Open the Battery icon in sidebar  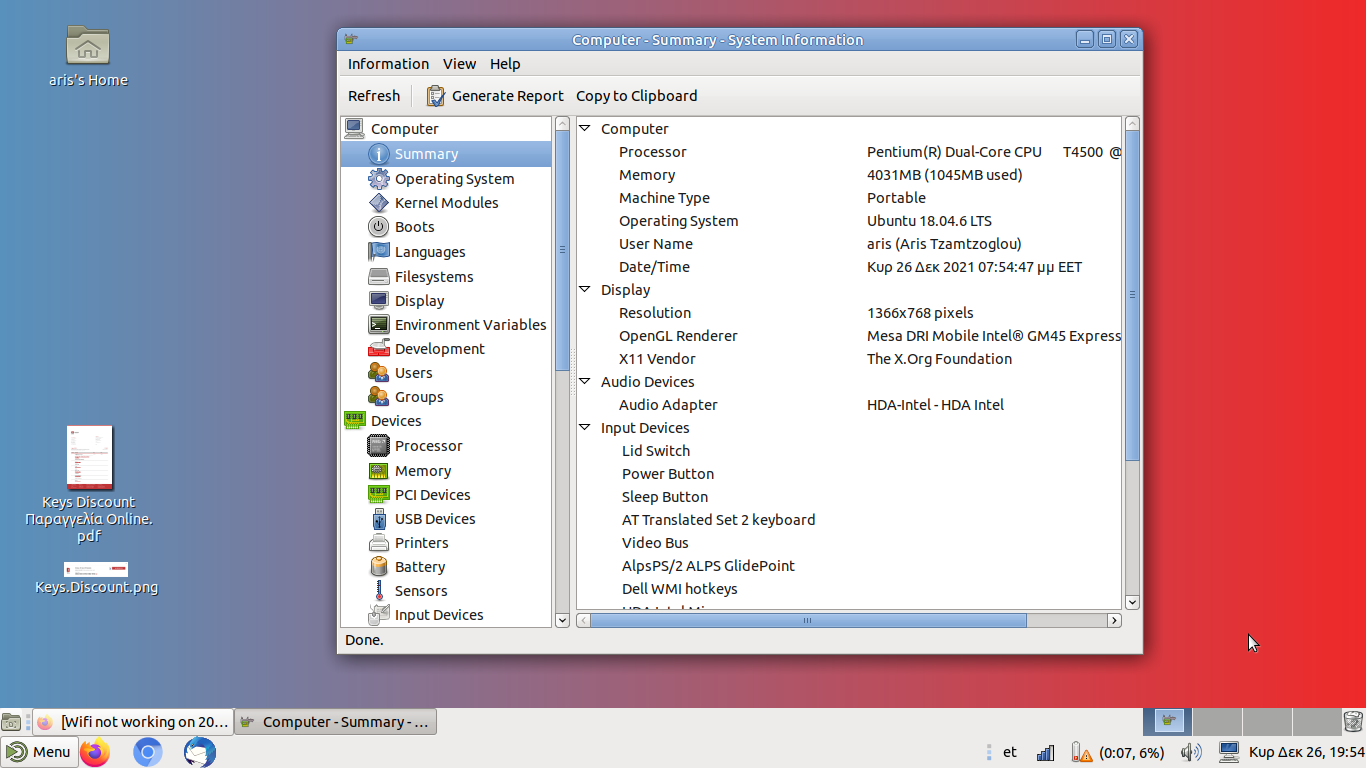(x=379, y=567)
